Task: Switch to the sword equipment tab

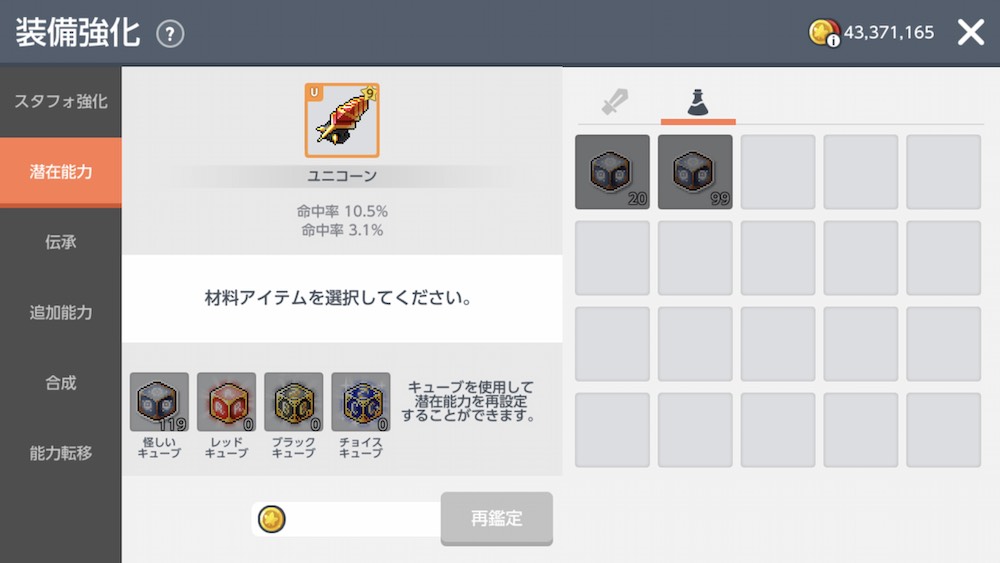Action: tap(615, 102)
